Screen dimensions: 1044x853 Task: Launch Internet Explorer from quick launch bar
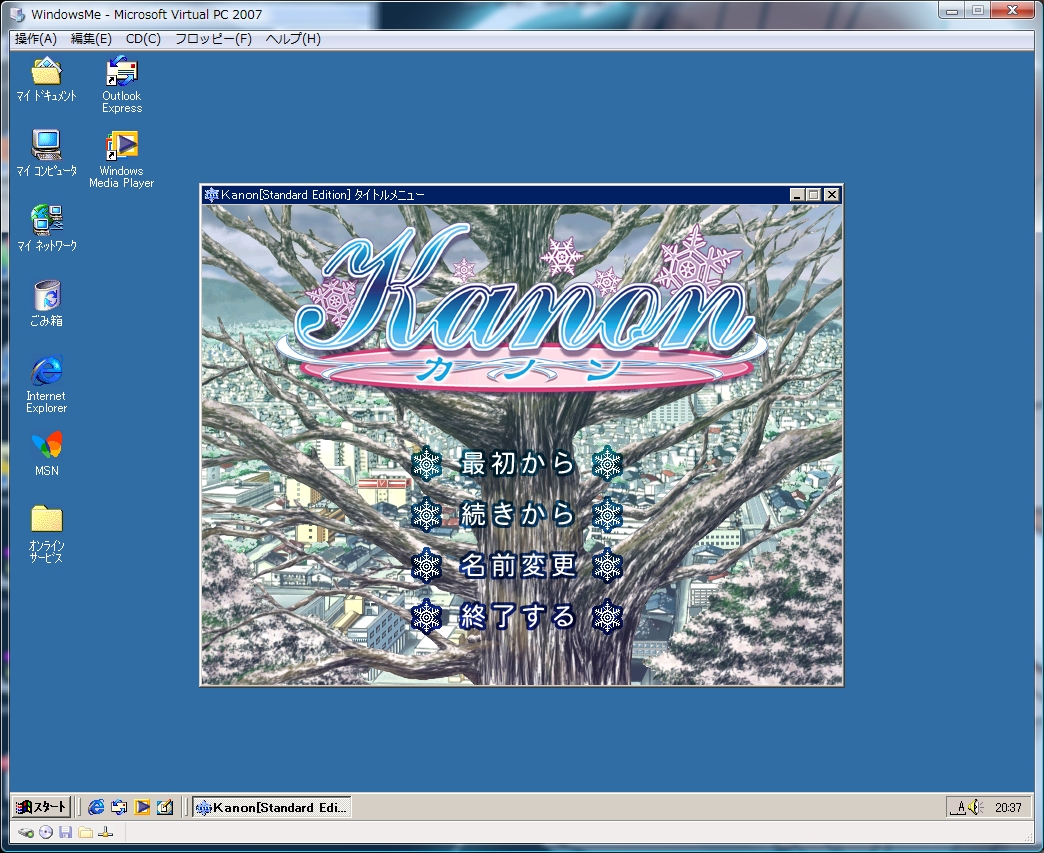coord(97,807)
